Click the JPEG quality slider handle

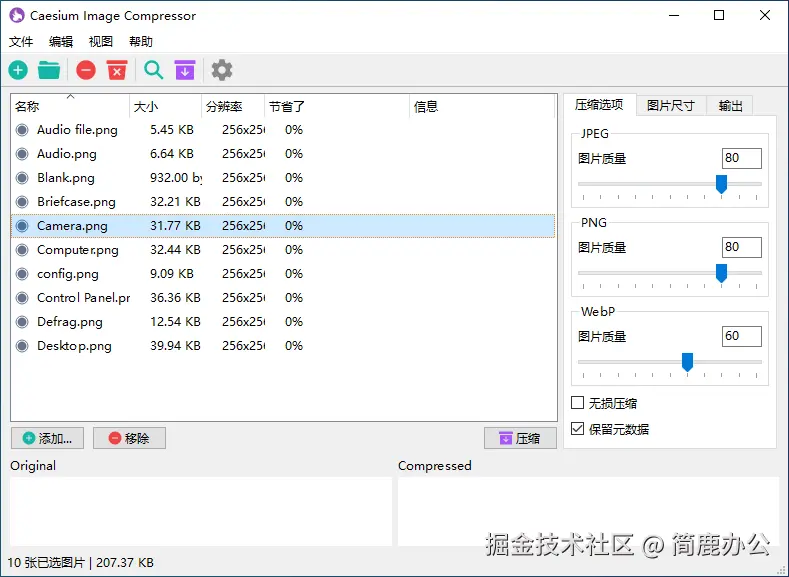click(721, 184)
